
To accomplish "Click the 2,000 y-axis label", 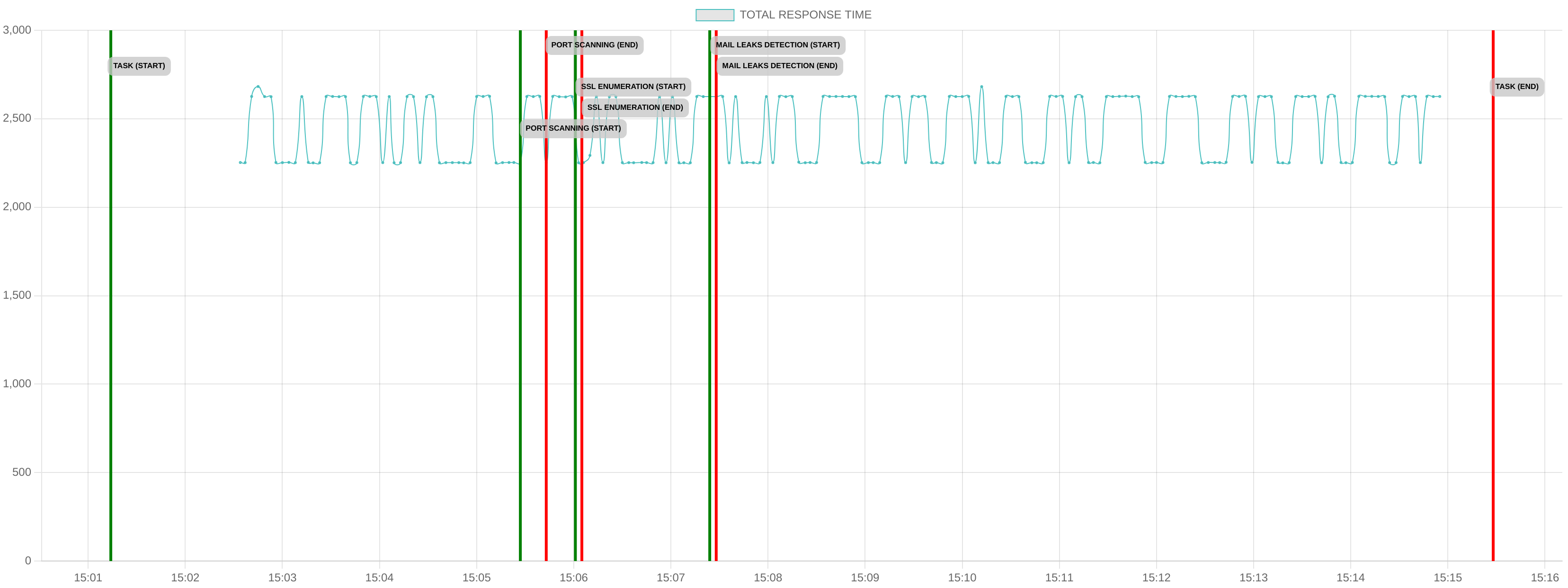I will click(17, 207).
